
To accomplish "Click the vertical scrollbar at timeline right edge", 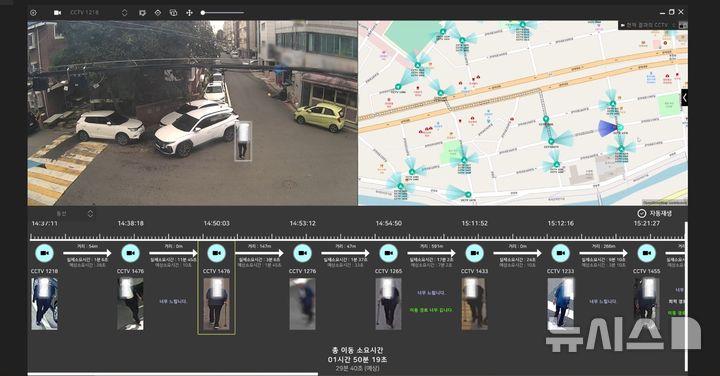I will click(686, 296).
